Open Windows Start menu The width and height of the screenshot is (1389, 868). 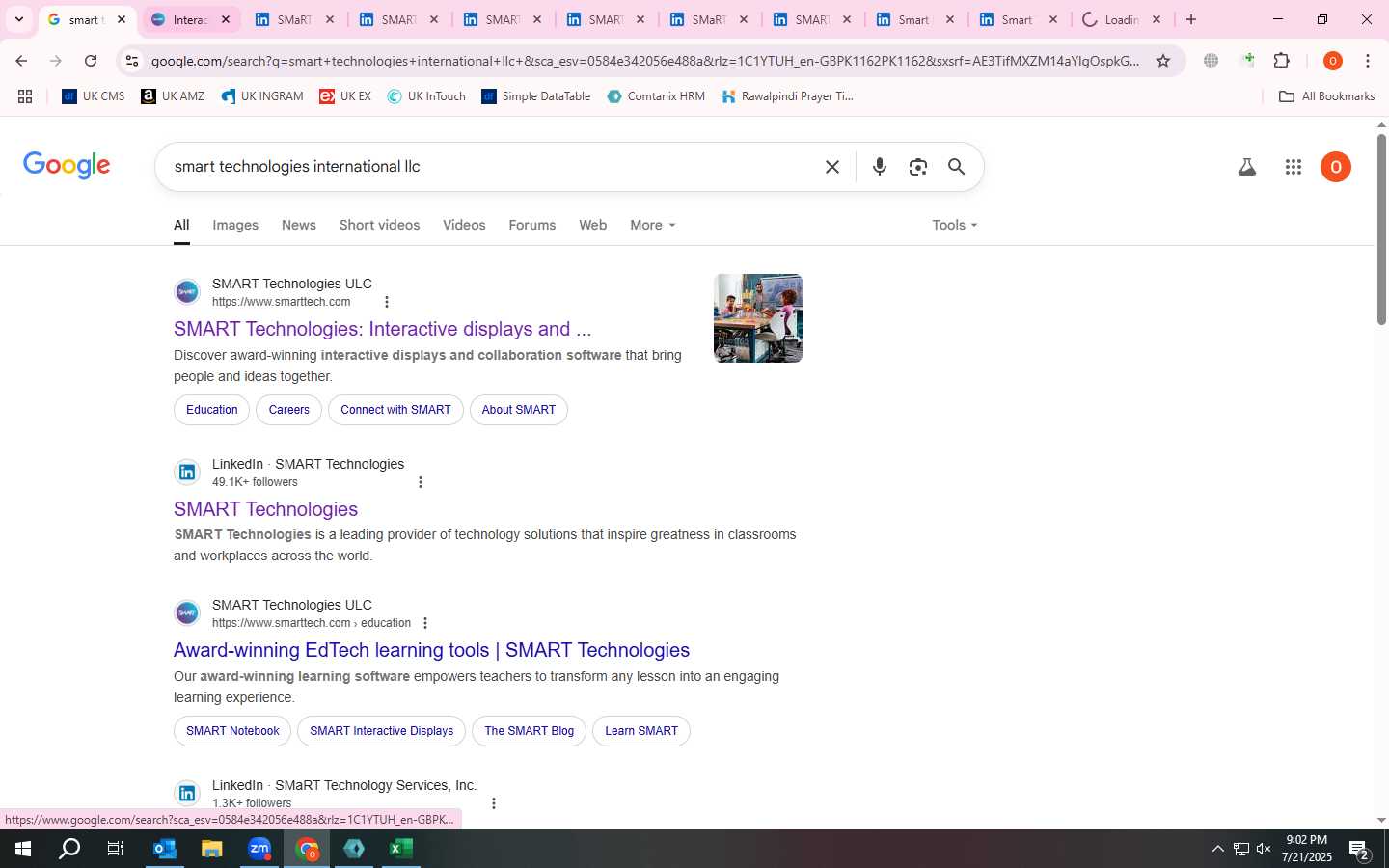[x=23, y=849]
